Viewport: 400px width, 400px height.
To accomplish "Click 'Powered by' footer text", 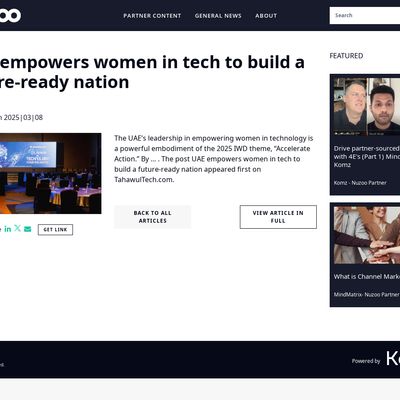I will 366,361.
